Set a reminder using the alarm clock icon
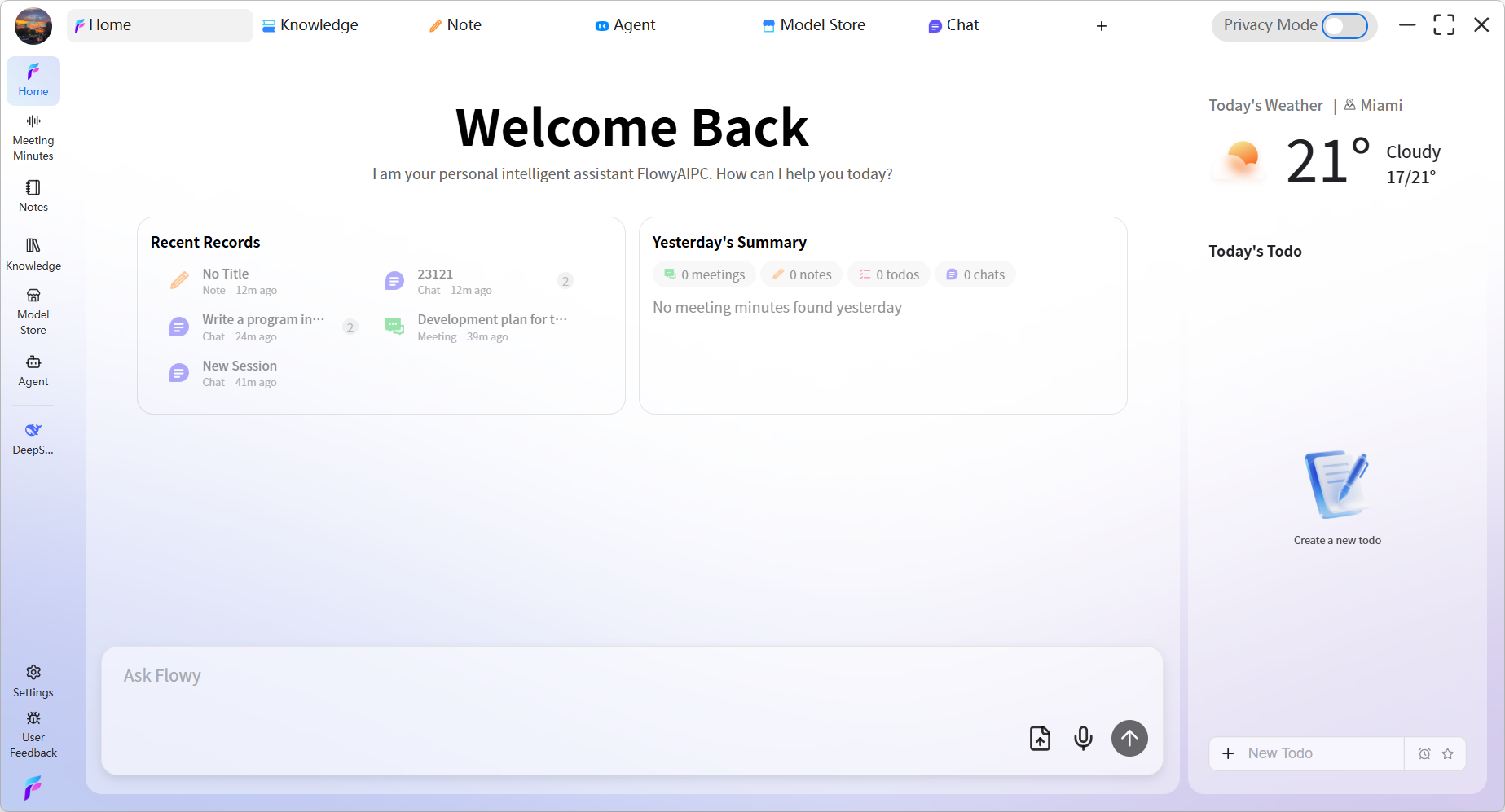The height and width of the screenshot is (812, 1505). 1425,753
